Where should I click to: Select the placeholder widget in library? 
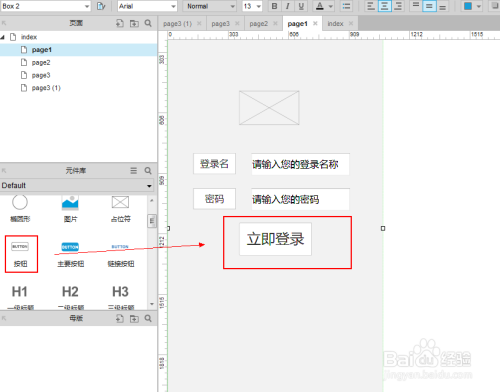120,209
